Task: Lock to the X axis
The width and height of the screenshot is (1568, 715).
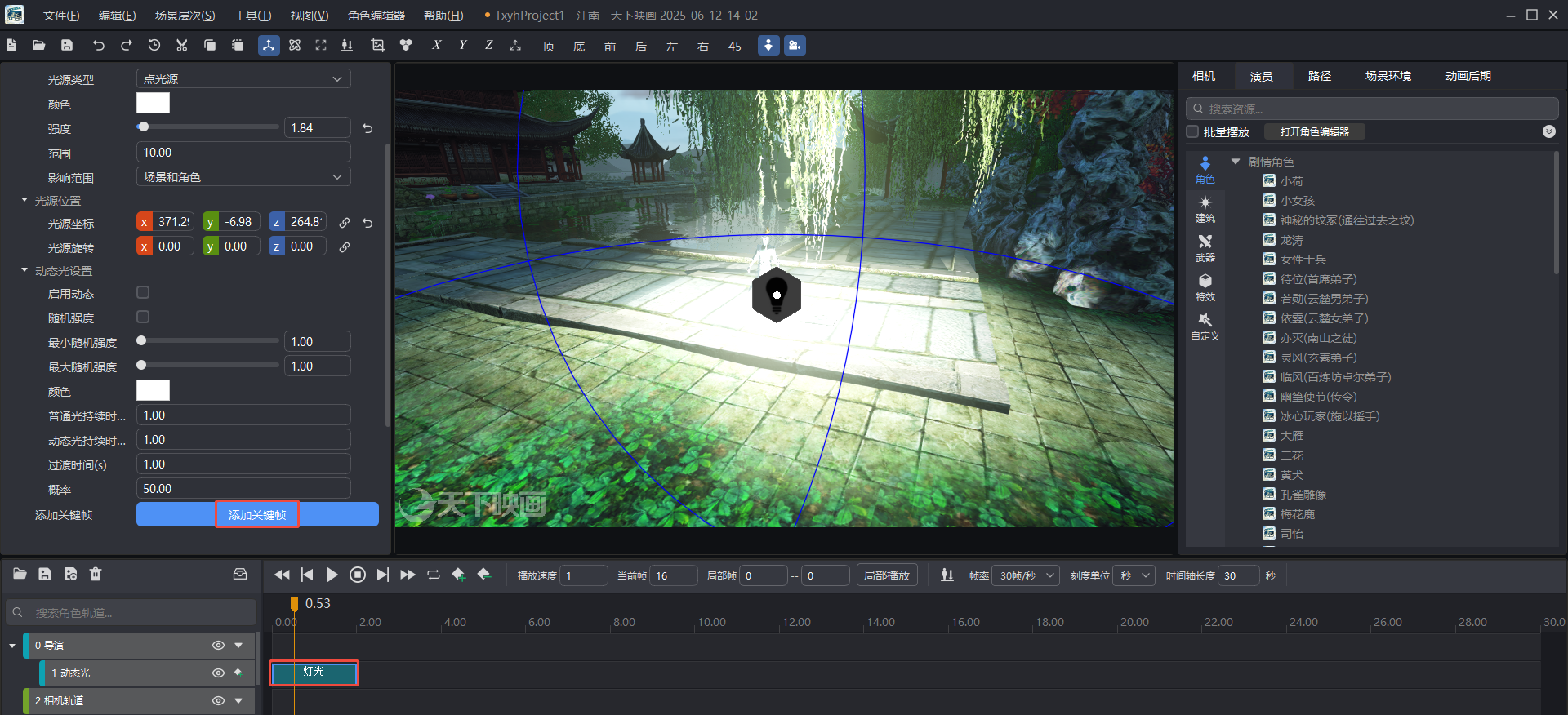Action: coord(437,46)
